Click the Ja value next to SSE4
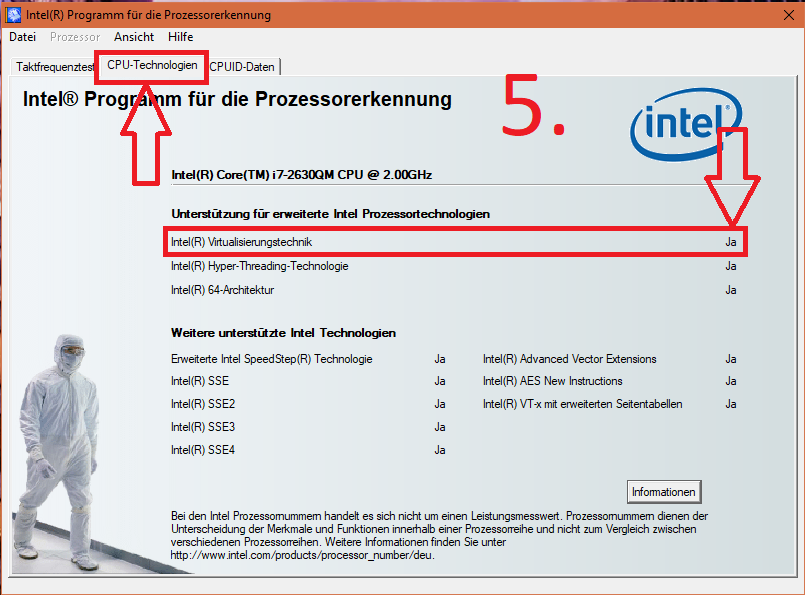 coord(440,450)
